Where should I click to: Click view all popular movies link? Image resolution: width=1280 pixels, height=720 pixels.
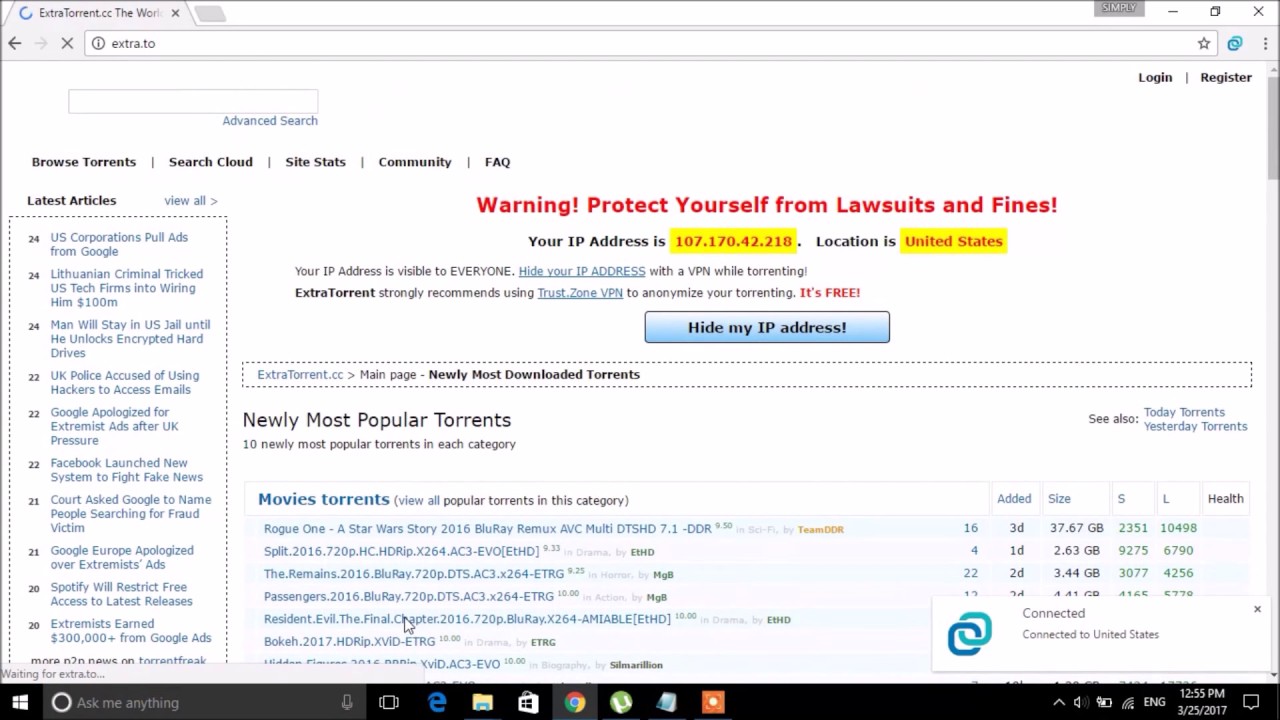(x=419, y=500)
